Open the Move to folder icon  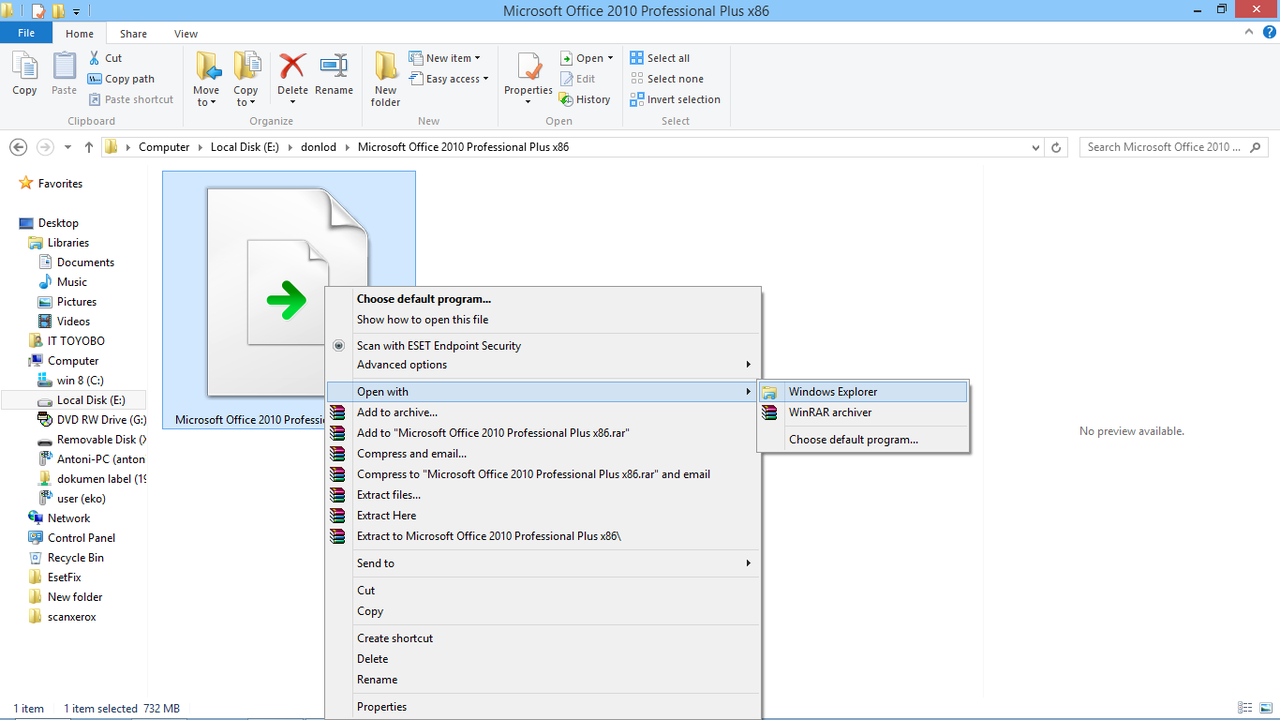(207, 67)
